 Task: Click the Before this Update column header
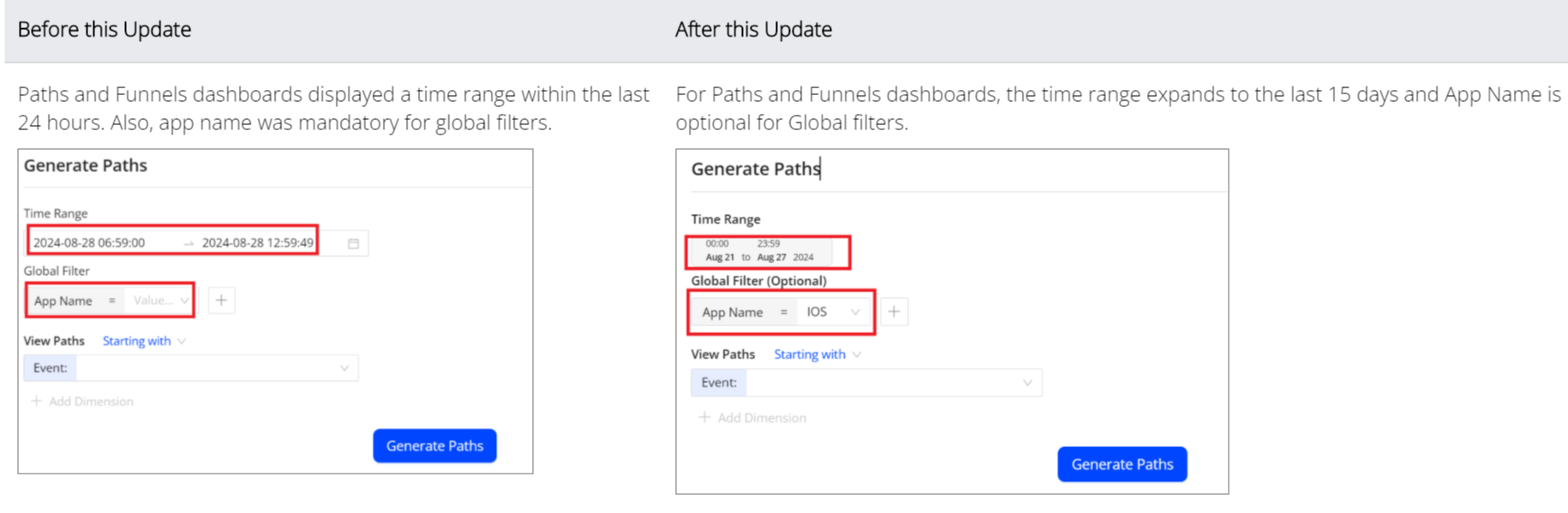point(105,30)
